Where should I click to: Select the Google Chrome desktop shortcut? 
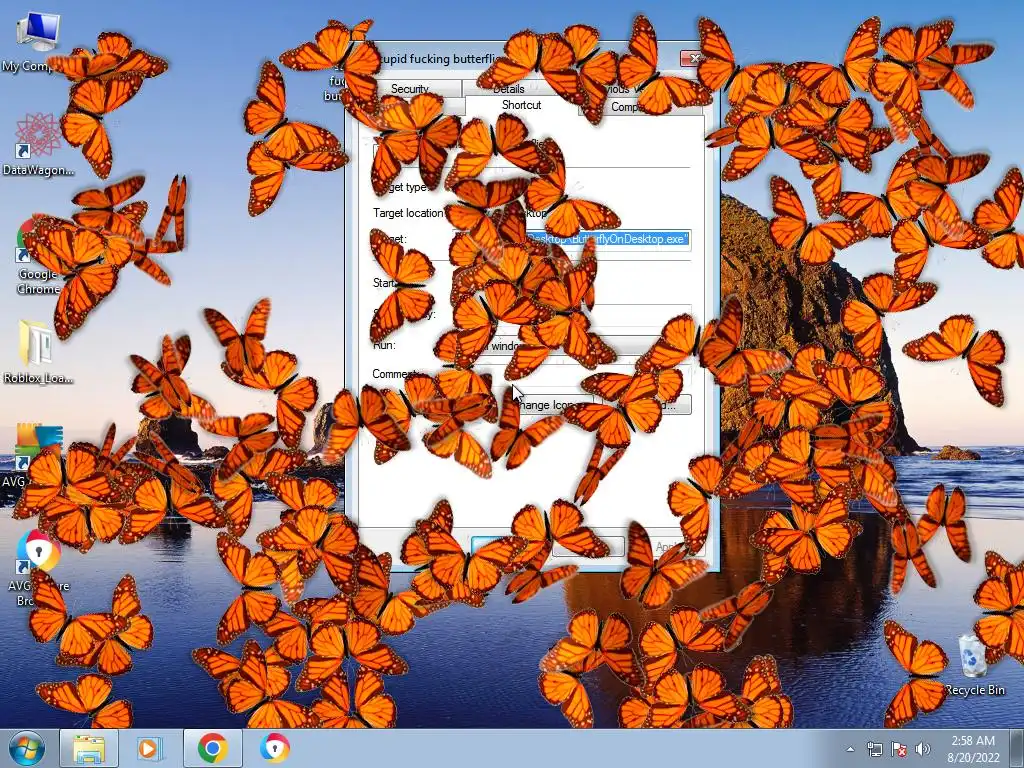37,256
